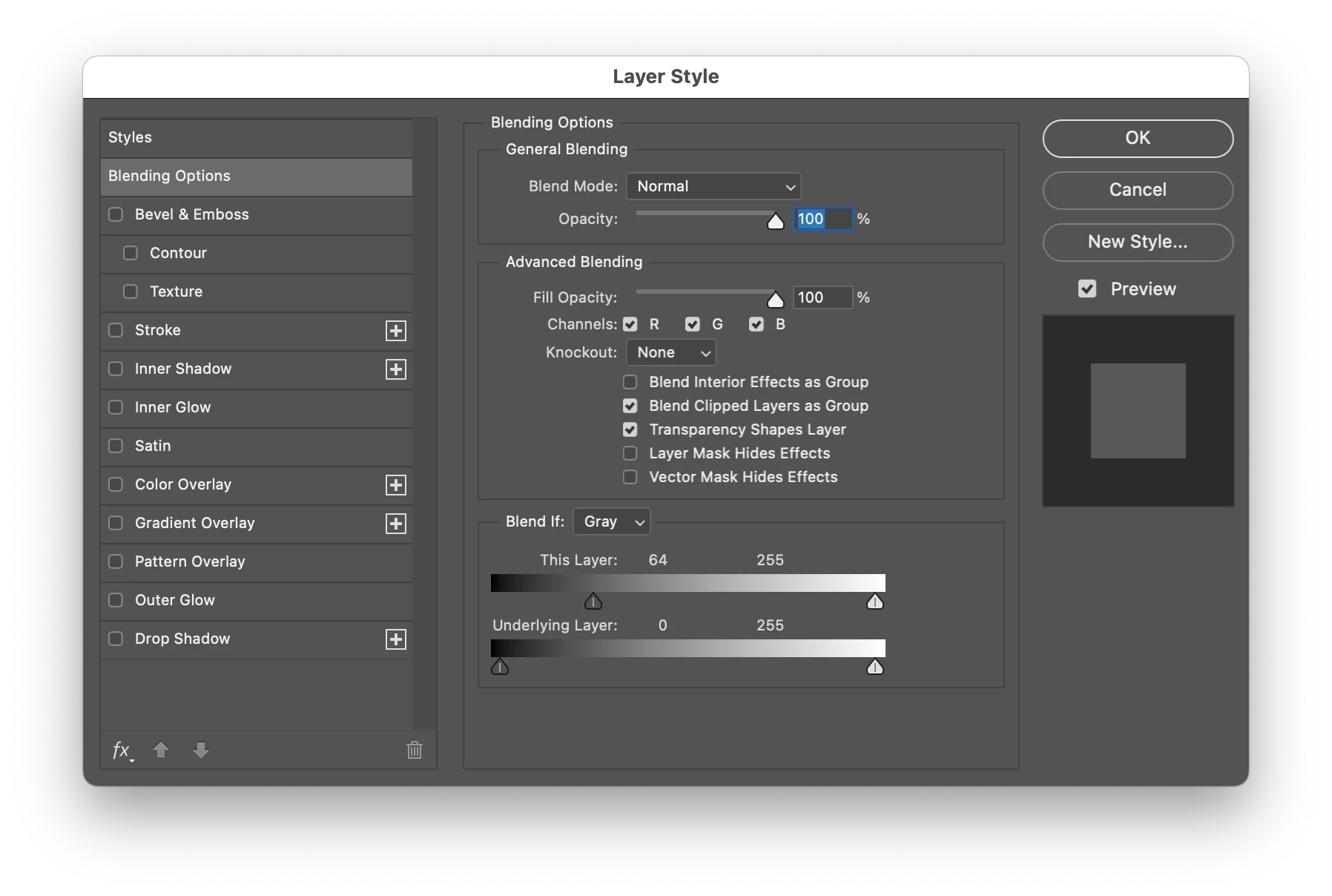The width and height of the screenshot is (1332, 896).
Task: Open the Satin settings row
Action: click(257, 447)
